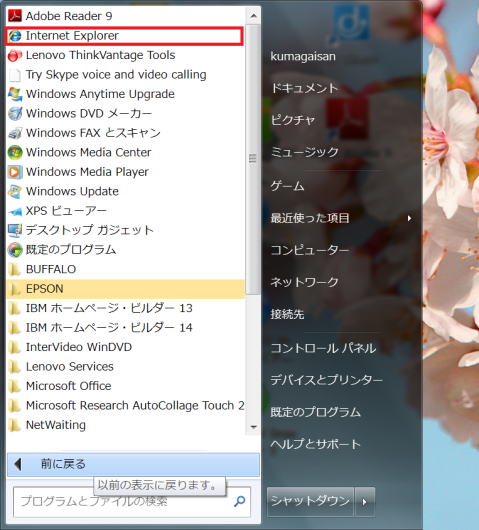Open Windows Anytime Upgrade icon
Screen dimensions: 479x530
coord(15,94)
